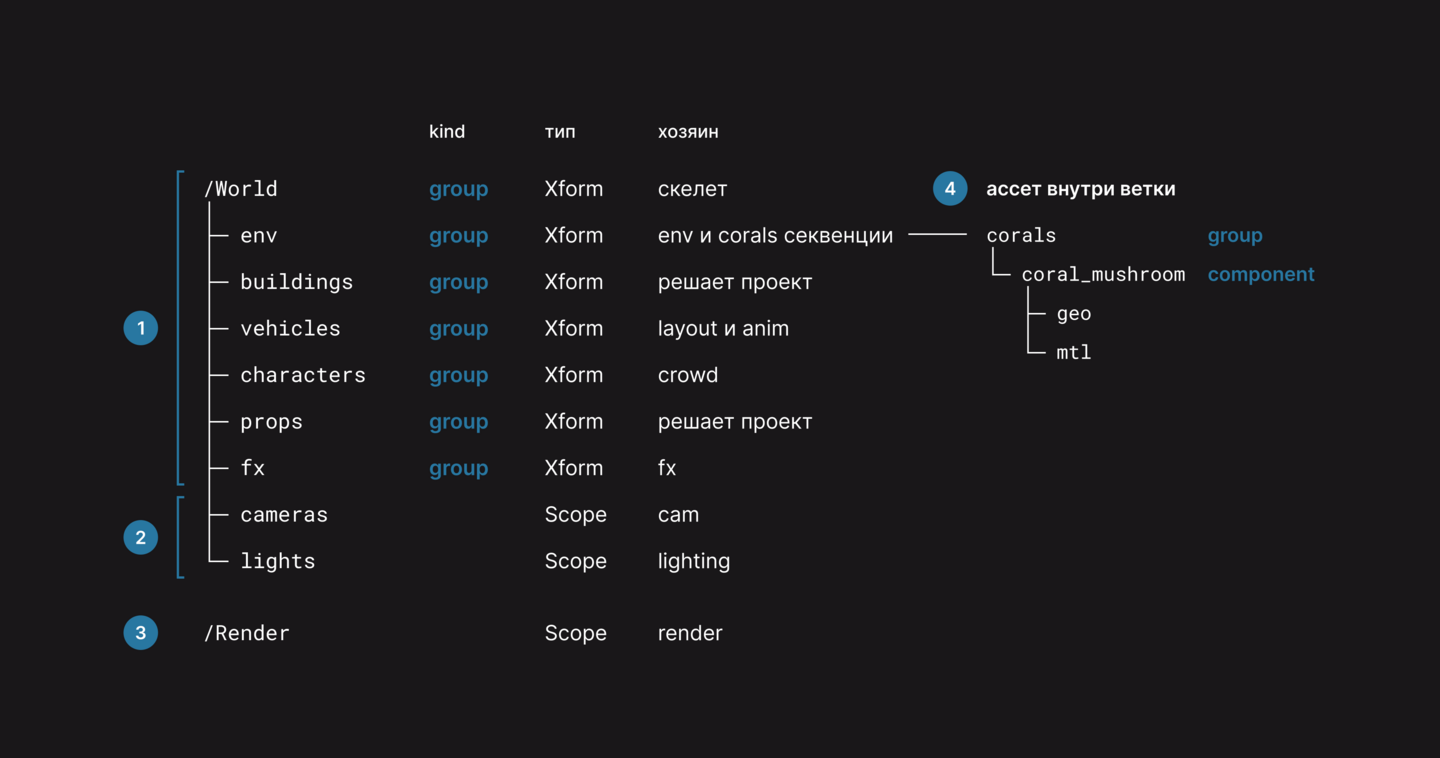
Task: Click the blue component kind label
Action: pyautogui.click(x=1261, y=275)
